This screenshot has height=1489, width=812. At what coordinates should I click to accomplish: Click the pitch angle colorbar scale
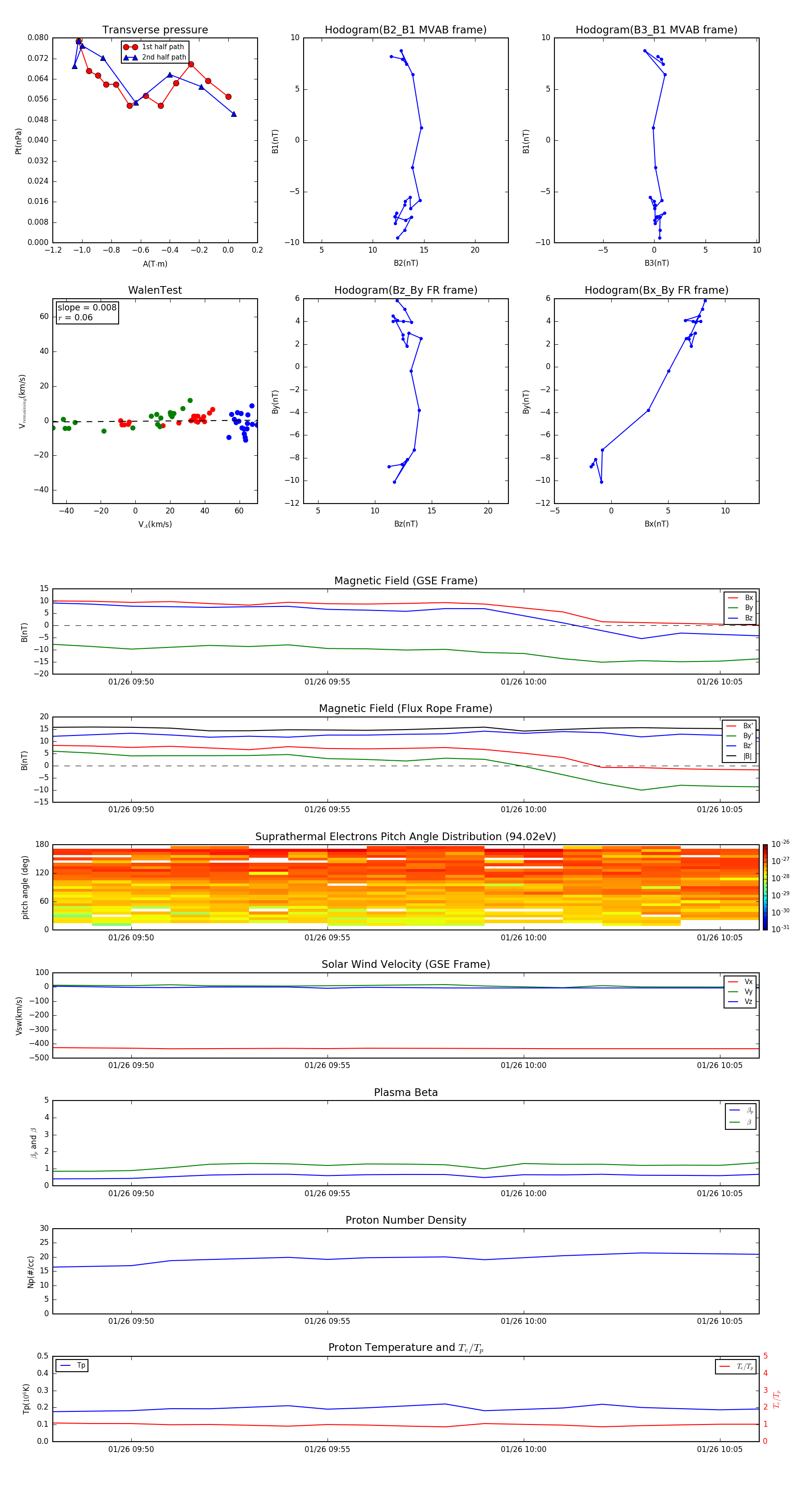[765, 887]
